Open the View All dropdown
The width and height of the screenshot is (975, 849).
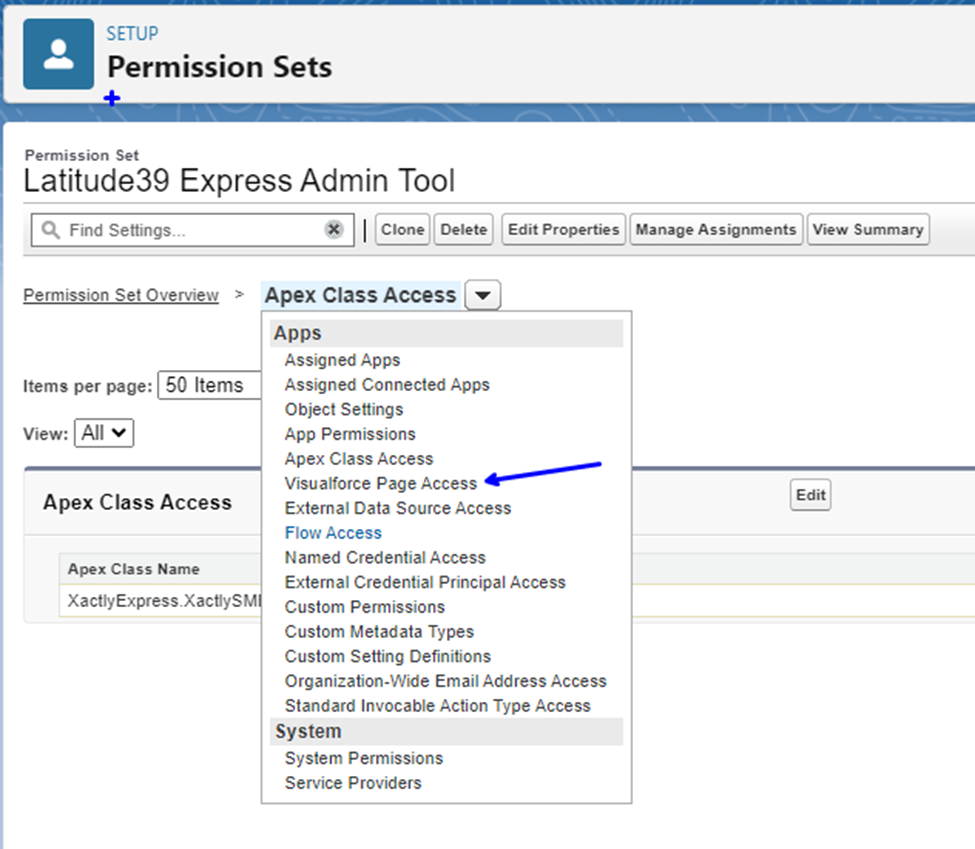tap(104, 433)
